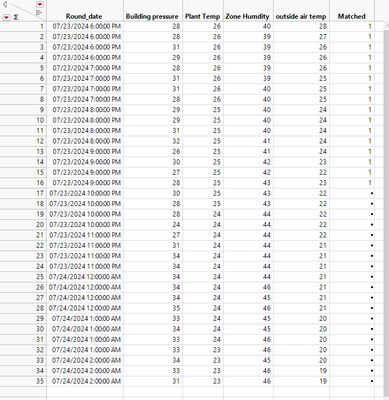This screenshot has width=389, height=400.
Task: Collapse the side panels with gray triangle
Action: click(x=5, y=4)
